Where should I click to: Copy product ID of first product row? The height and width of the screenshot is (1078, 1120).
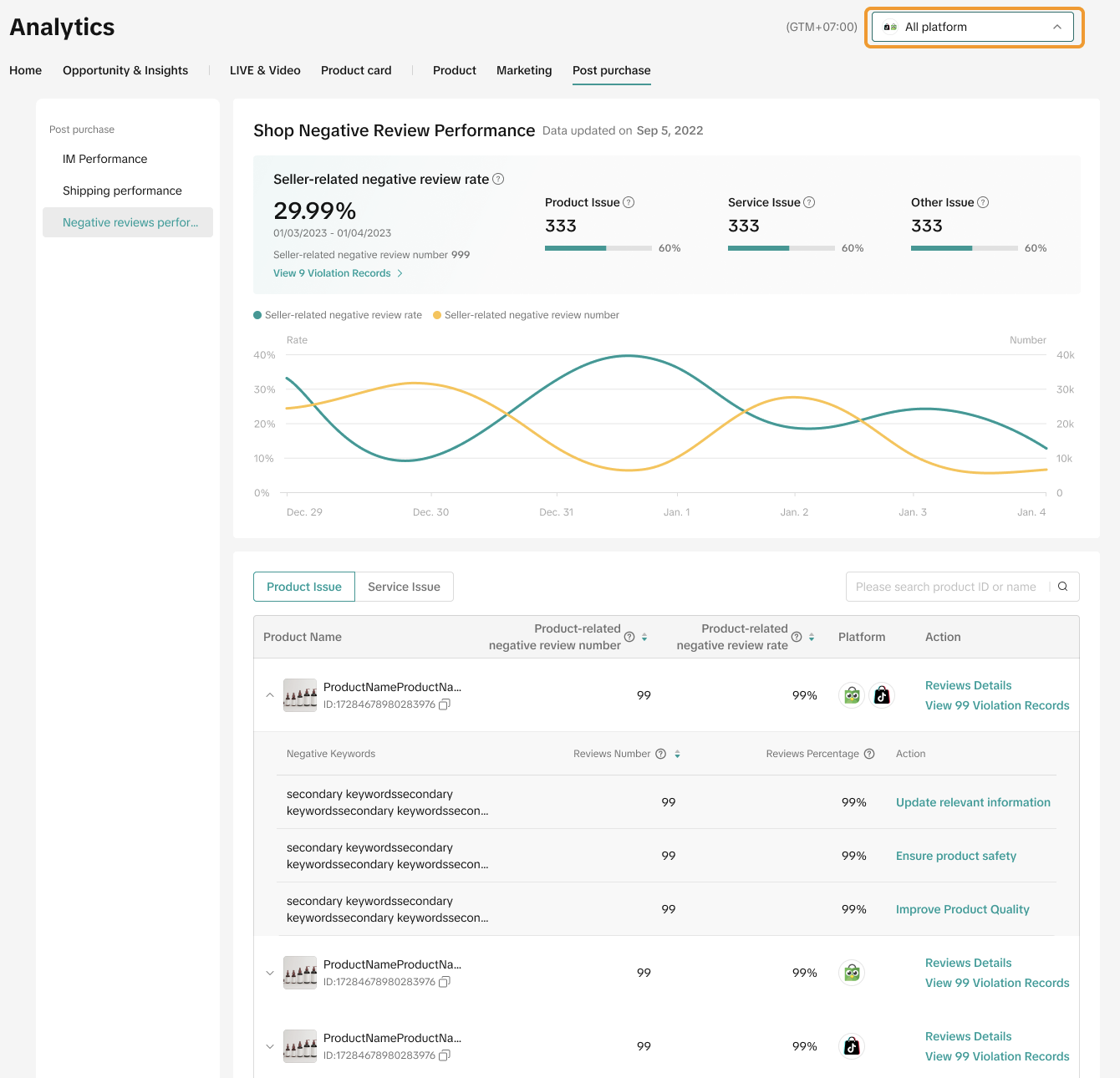445,704
